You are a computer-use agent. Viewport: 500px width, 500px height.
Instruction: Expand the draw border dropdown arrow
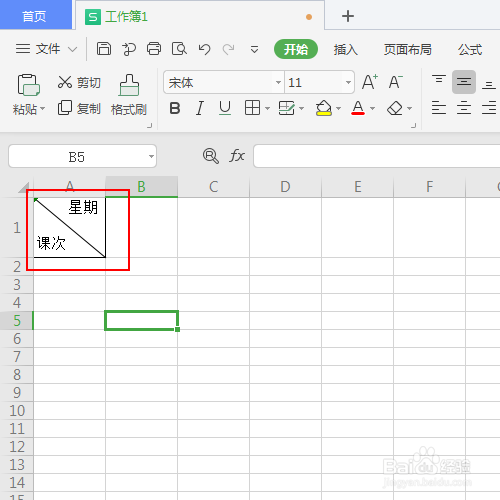pyautogui.click(x=302, y=108)
